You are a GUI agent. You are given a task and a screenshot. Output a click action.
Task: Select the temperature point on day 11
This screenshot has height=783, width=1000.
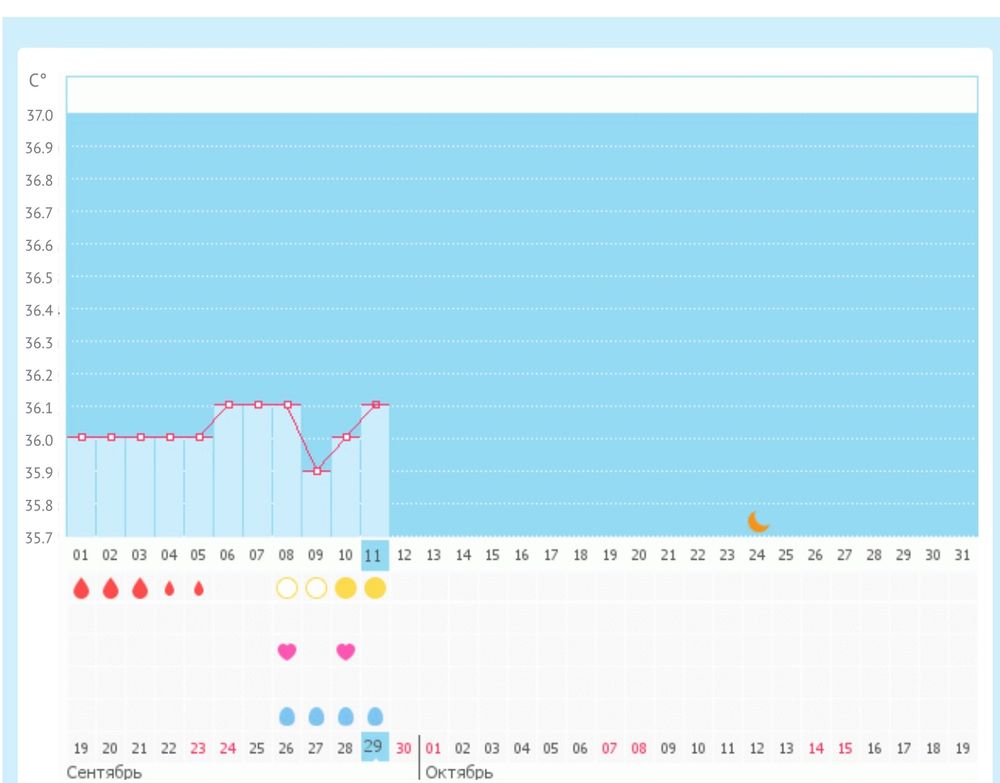pyautogui.click(x=375, y=404)
